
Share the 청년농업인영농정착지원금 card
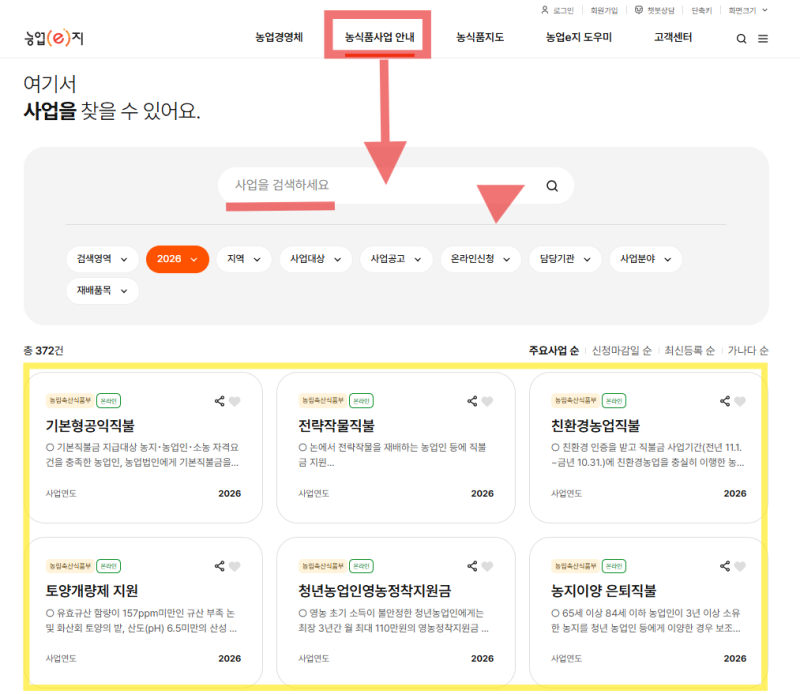[x=472, y=566]
